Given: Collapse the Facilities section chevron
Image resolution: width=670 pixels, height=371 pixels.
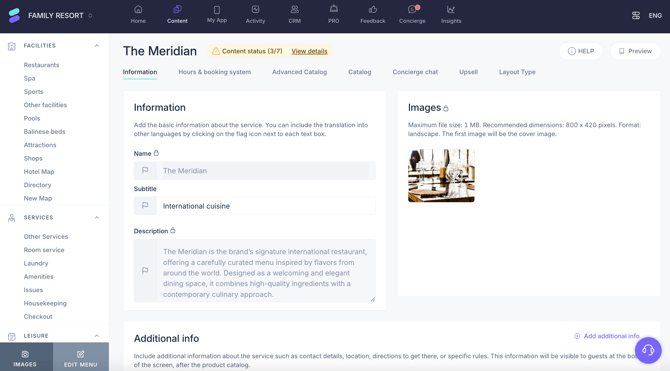Looking at the screenshot, I should [x=97, y=46].
